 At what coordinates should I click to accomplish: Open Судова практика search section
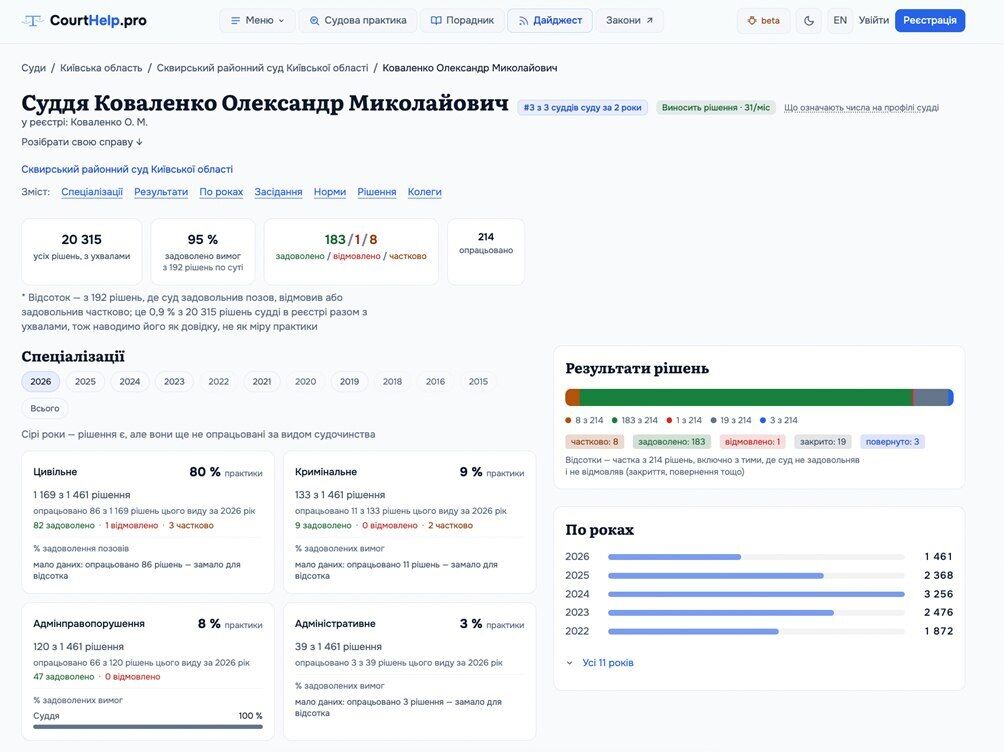point(358,20)
